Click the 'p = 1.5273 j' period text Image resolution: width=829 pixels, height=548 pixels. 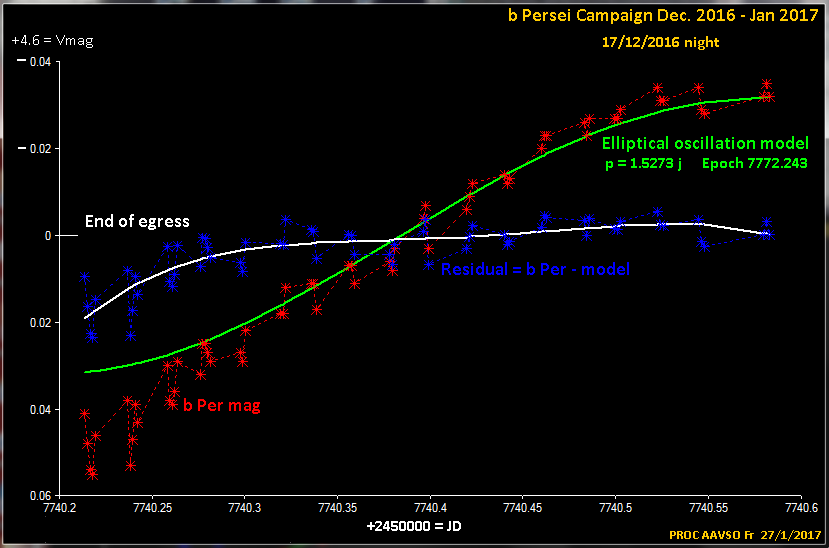click(643, 163)
